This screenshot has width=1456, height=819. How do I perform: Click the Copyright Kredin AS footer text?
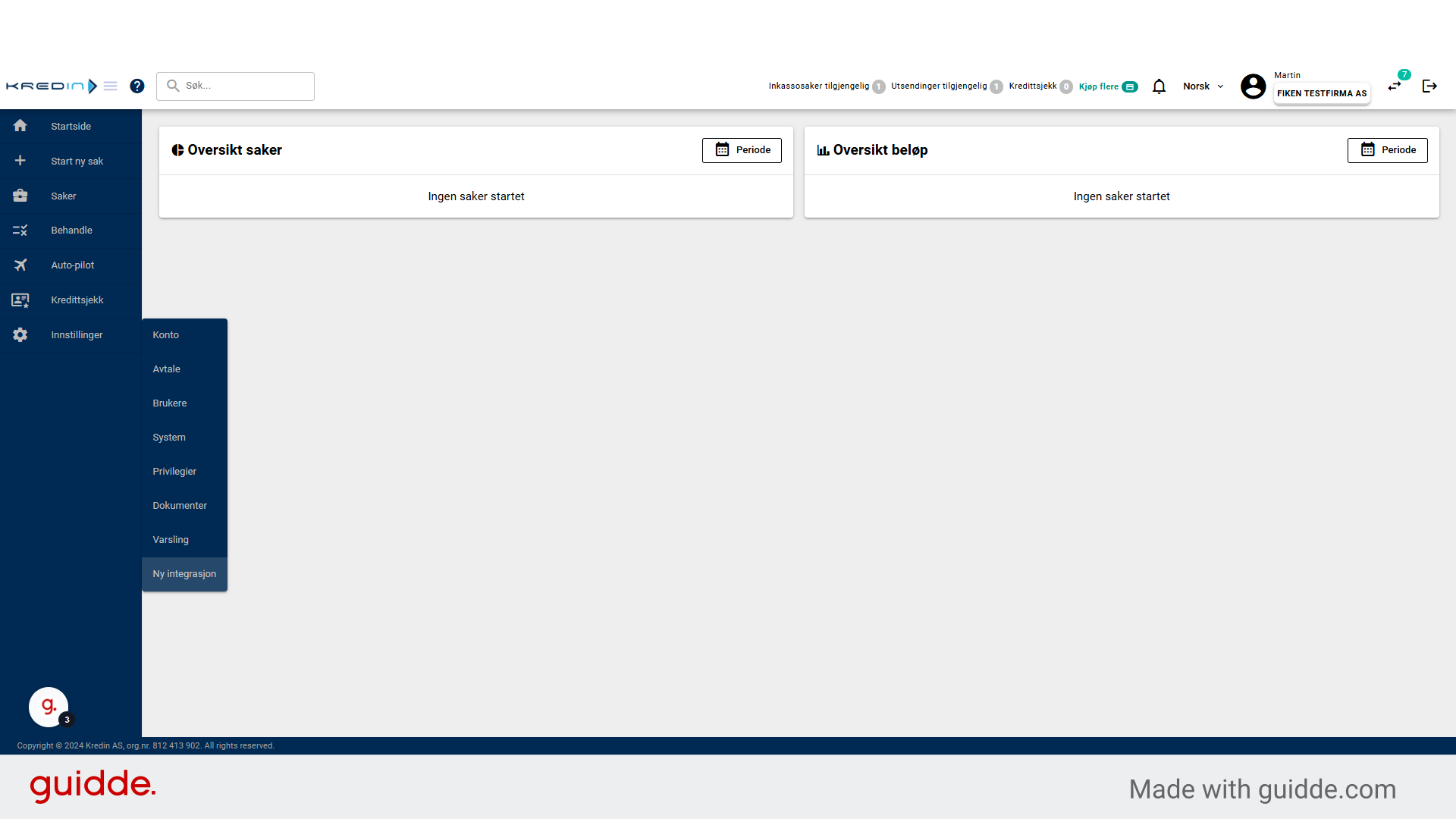point(146,746)
